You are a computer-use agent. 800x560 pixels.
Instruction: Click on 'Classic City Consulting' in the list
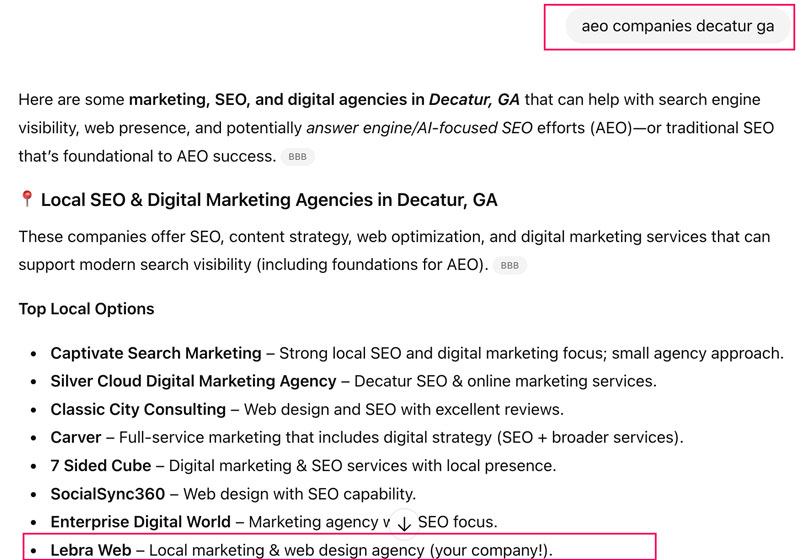(x=138, y=409)
